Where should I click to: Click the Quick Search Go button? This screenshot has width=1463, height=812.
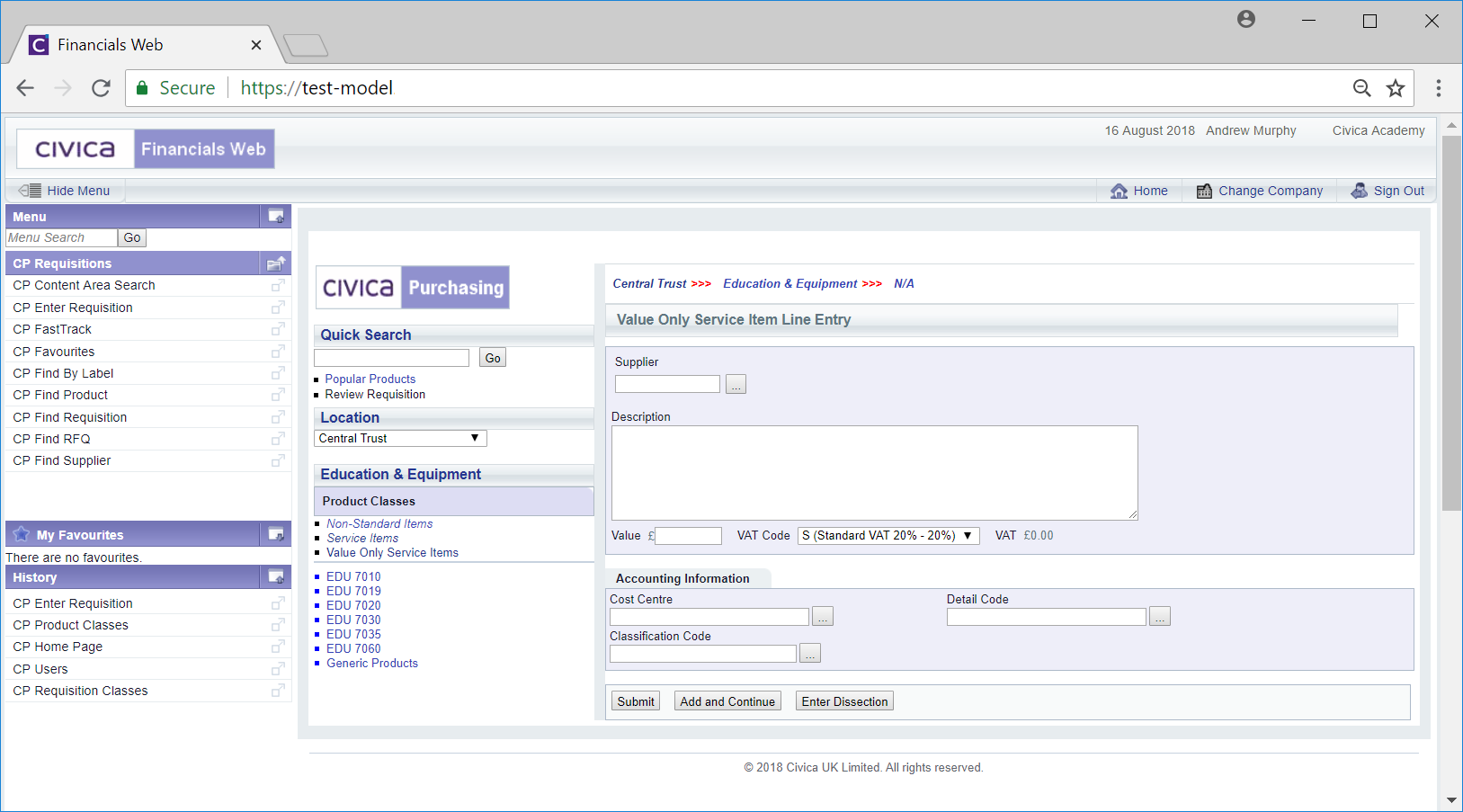(493, 358)
